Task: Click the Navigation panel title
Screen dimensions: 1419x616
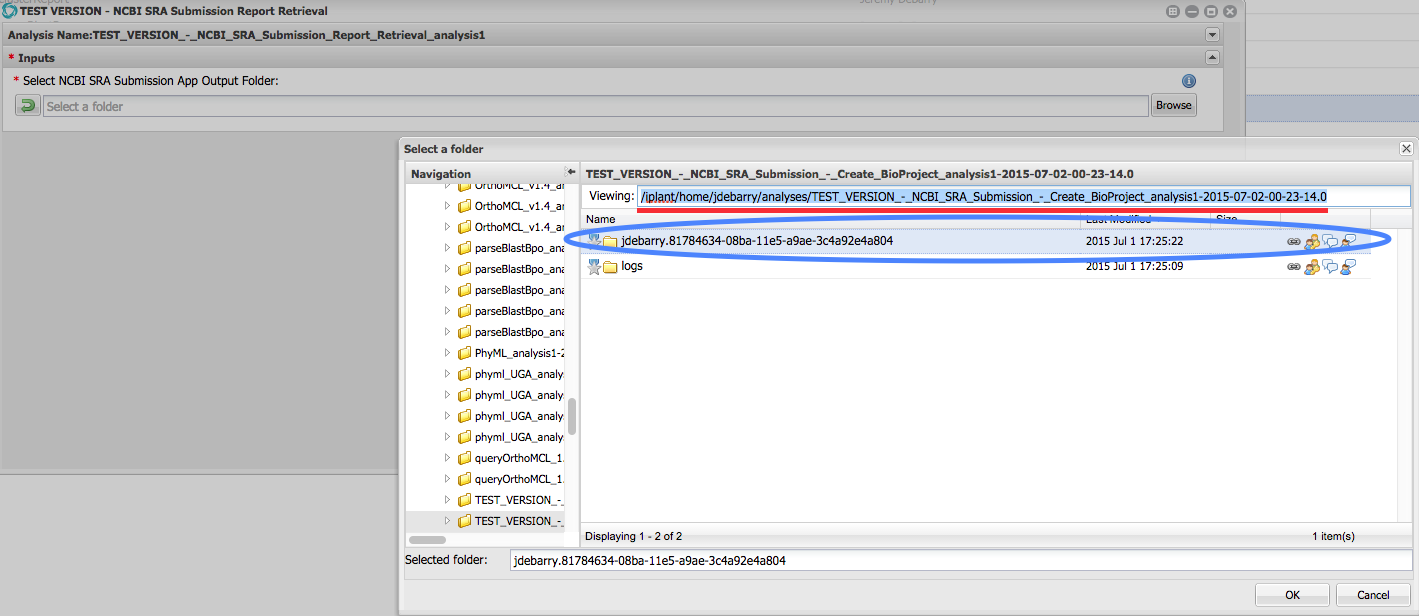Action: (441, 174)
